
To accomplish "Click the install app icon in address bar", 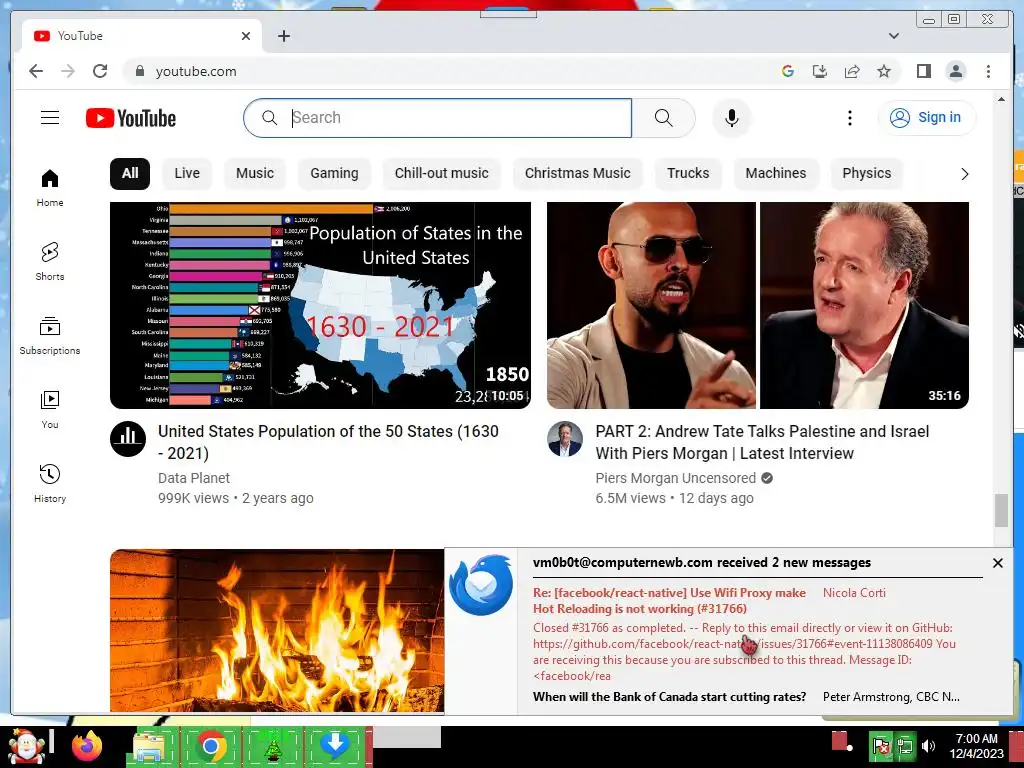I will (820, 71).
